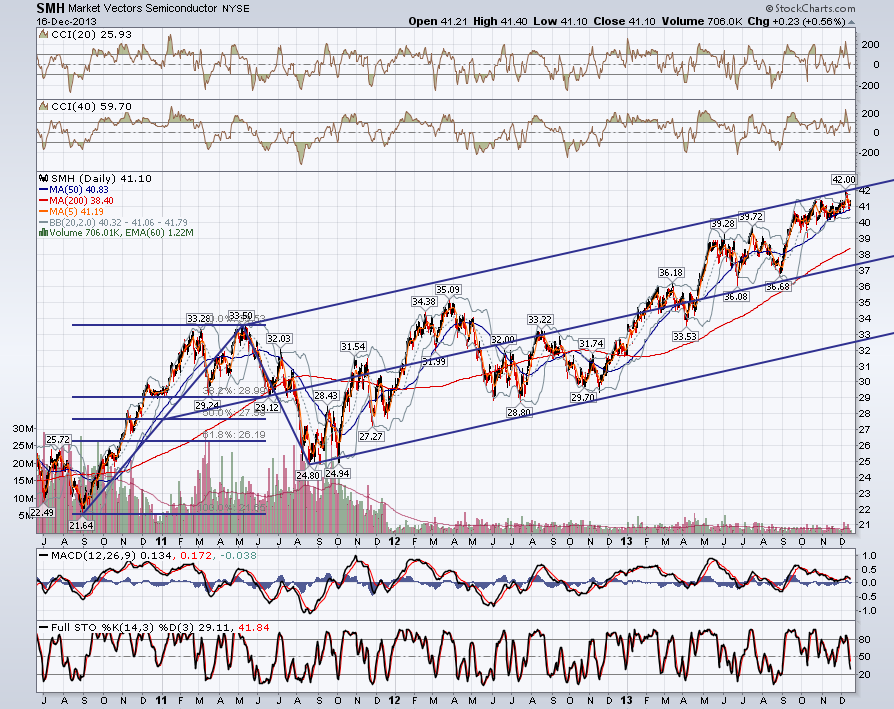Click the 21.64 low price label
Image resolution: width=894 pixels, height=709 pixels.
[81, 525]
